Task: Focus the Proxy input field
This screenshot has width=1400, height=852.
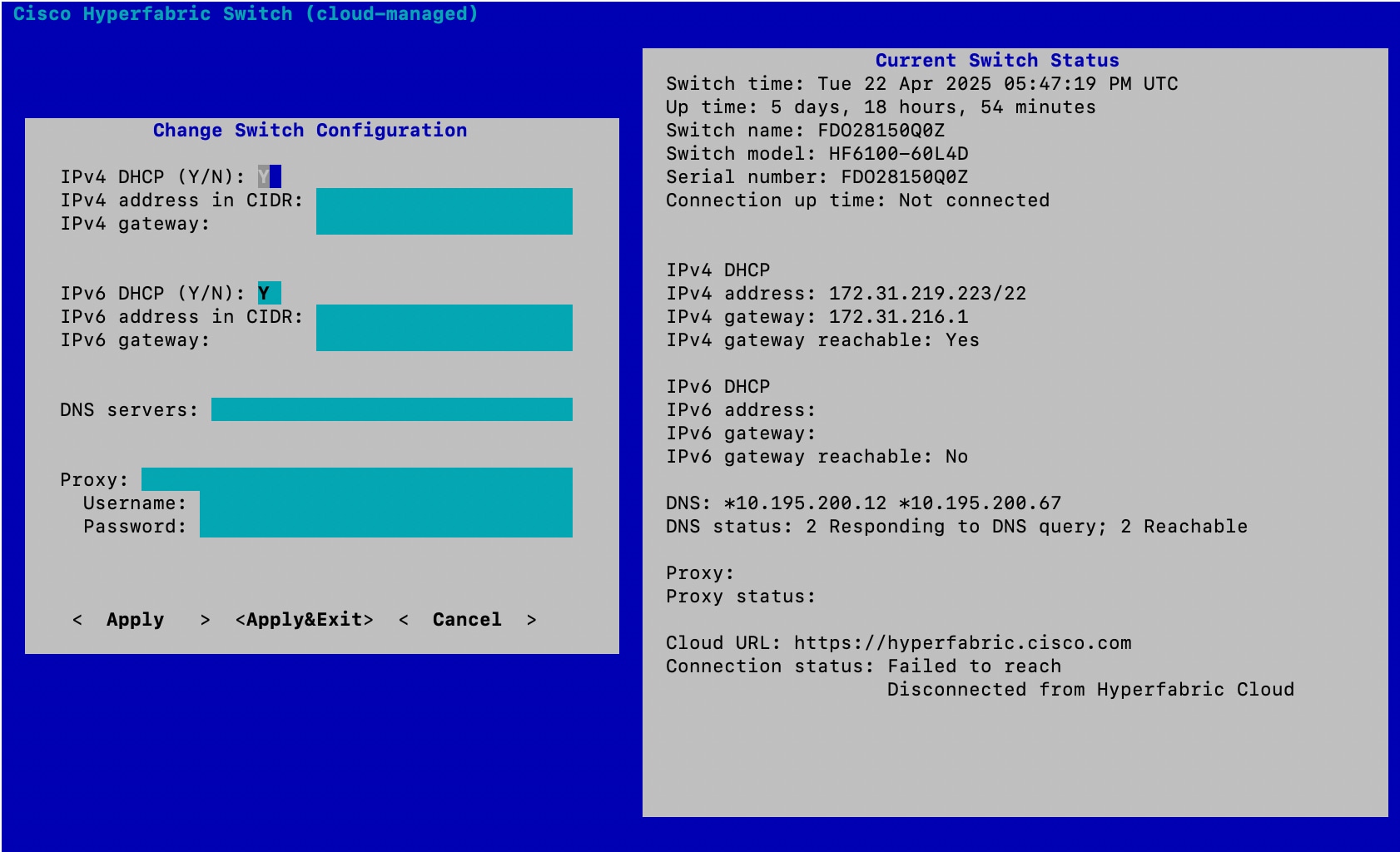Action: pyautogui.click(x=357, y=479)
